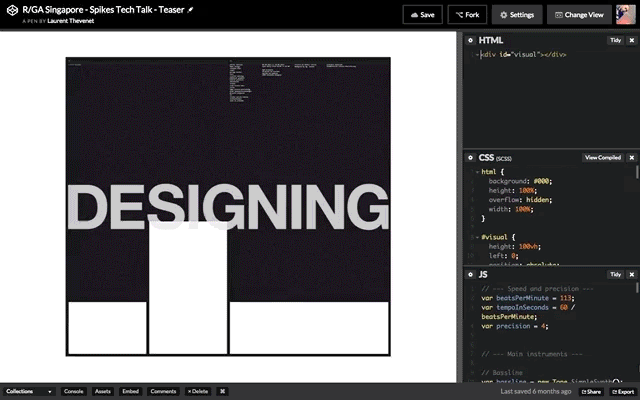Save the pen
640x400 pixels.
coord(422,15)
